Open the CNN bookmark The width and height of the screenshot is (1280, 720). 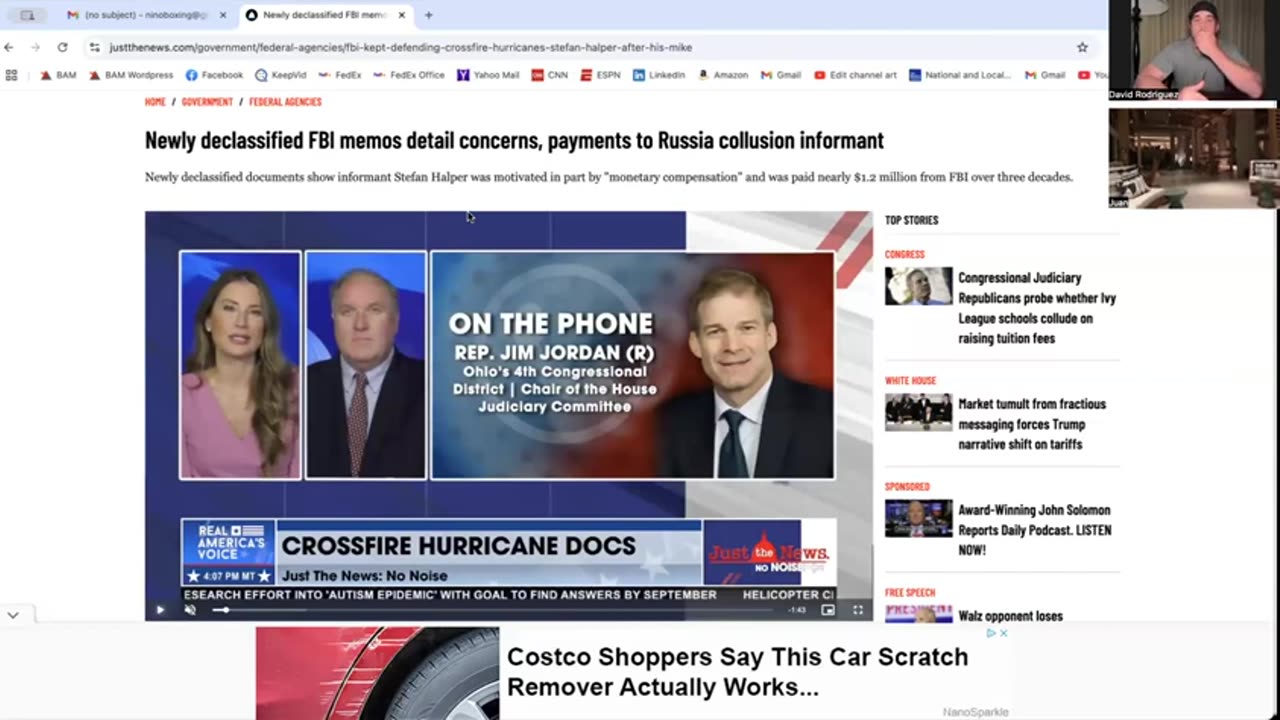pos(550,75)
